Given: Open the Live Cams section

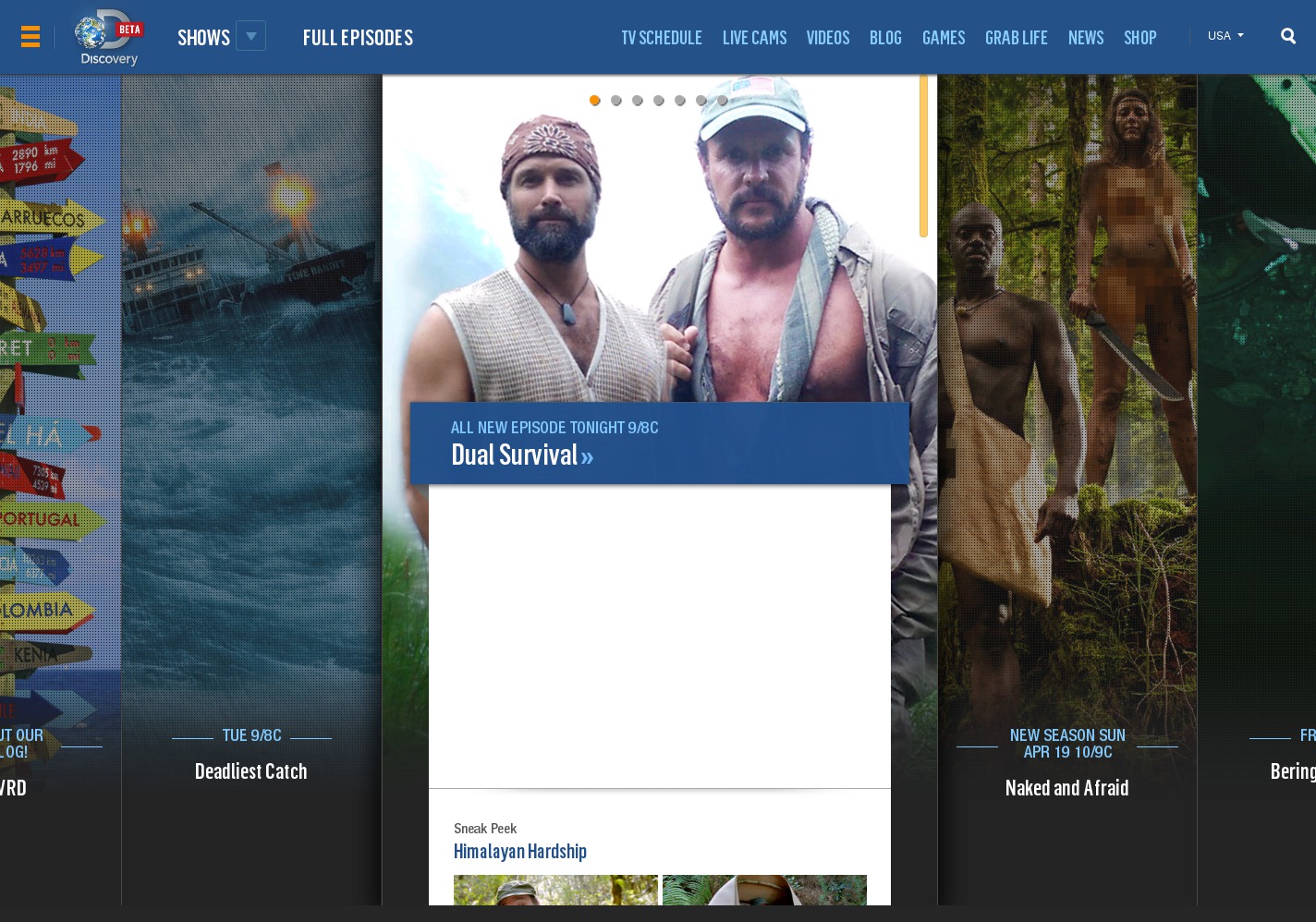Looking at the screenshot, I should [x=754, y=37].
